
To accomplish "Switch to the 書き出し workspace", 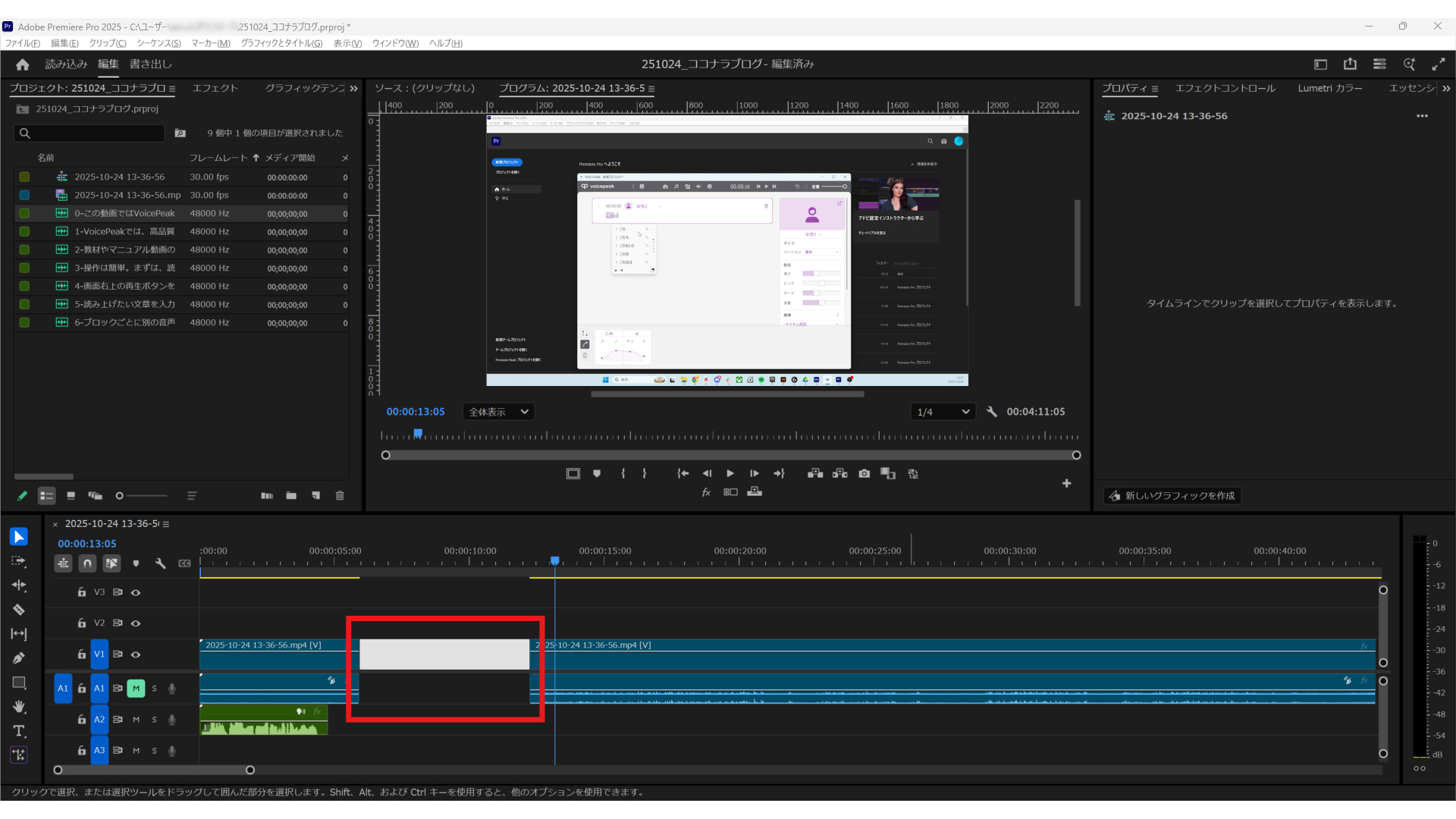I will click(151, 64).
